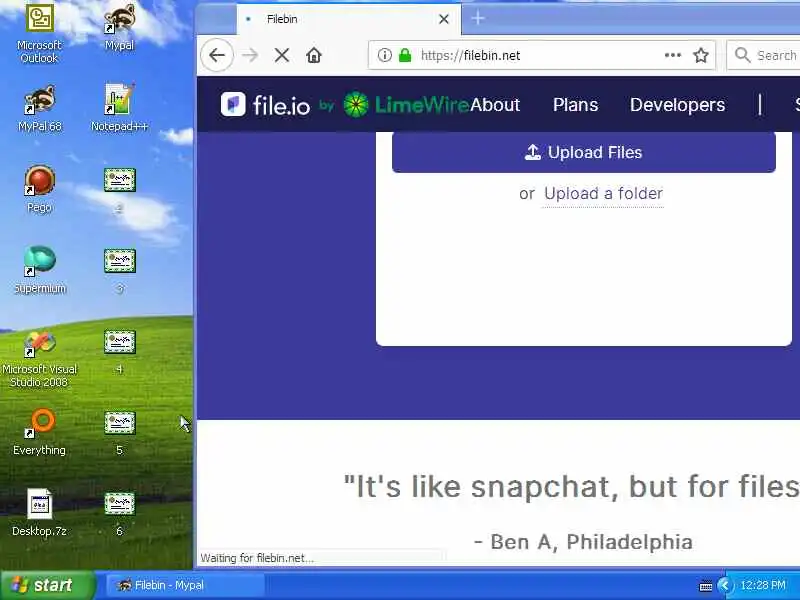
Task: Click the Upload a folder link
Action: pyautogui.click(x=603, y=193)
